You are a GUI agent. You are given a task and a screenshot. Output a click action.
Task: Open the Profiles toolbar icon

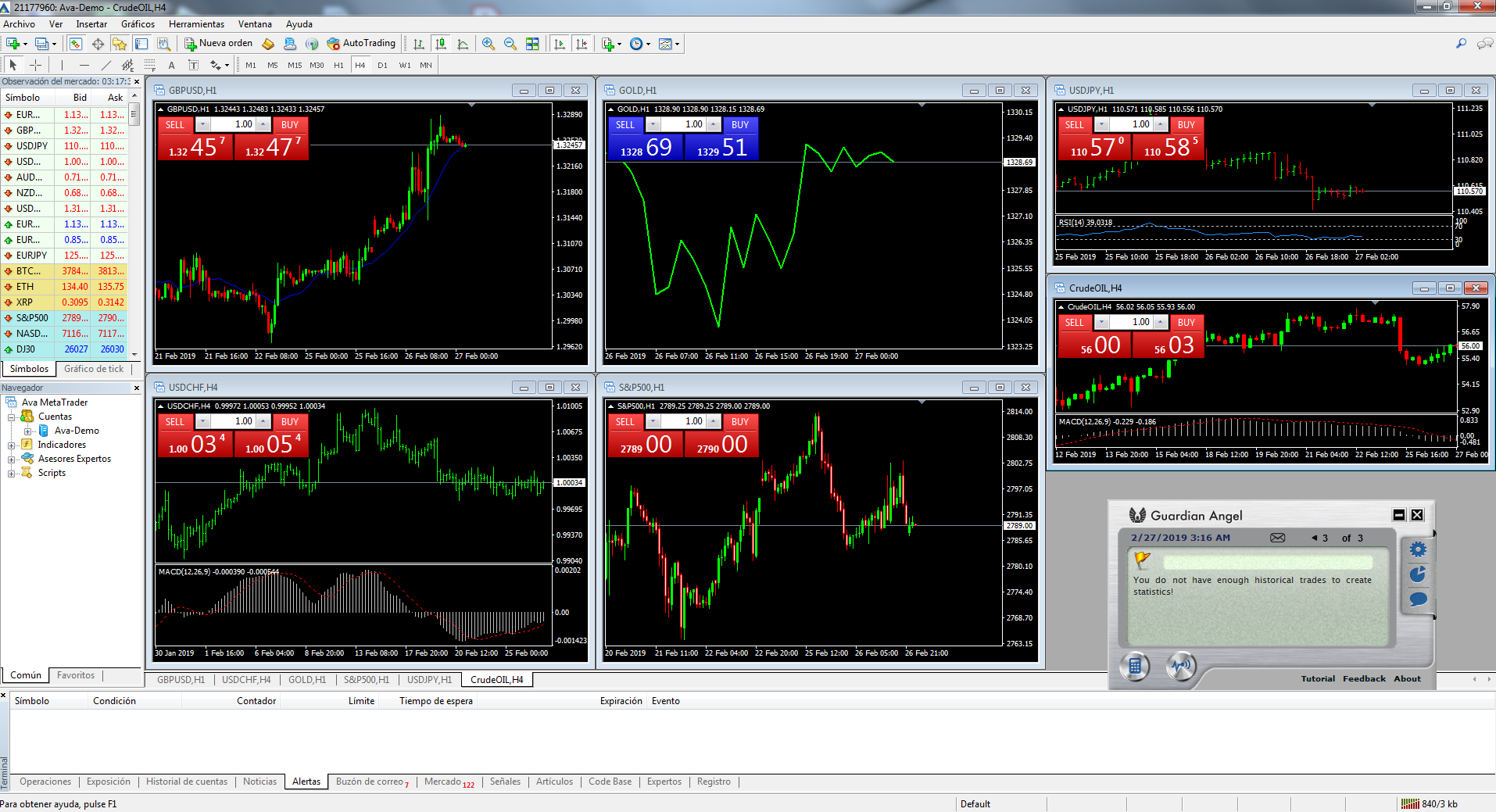[41, 44]
